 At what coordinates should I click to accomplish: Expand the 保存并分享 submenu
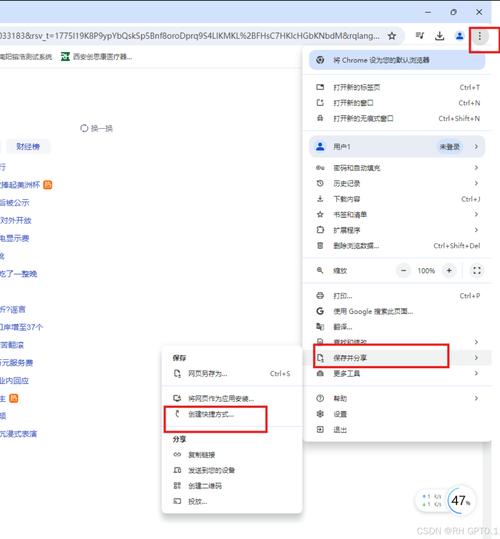click(397, 358)
